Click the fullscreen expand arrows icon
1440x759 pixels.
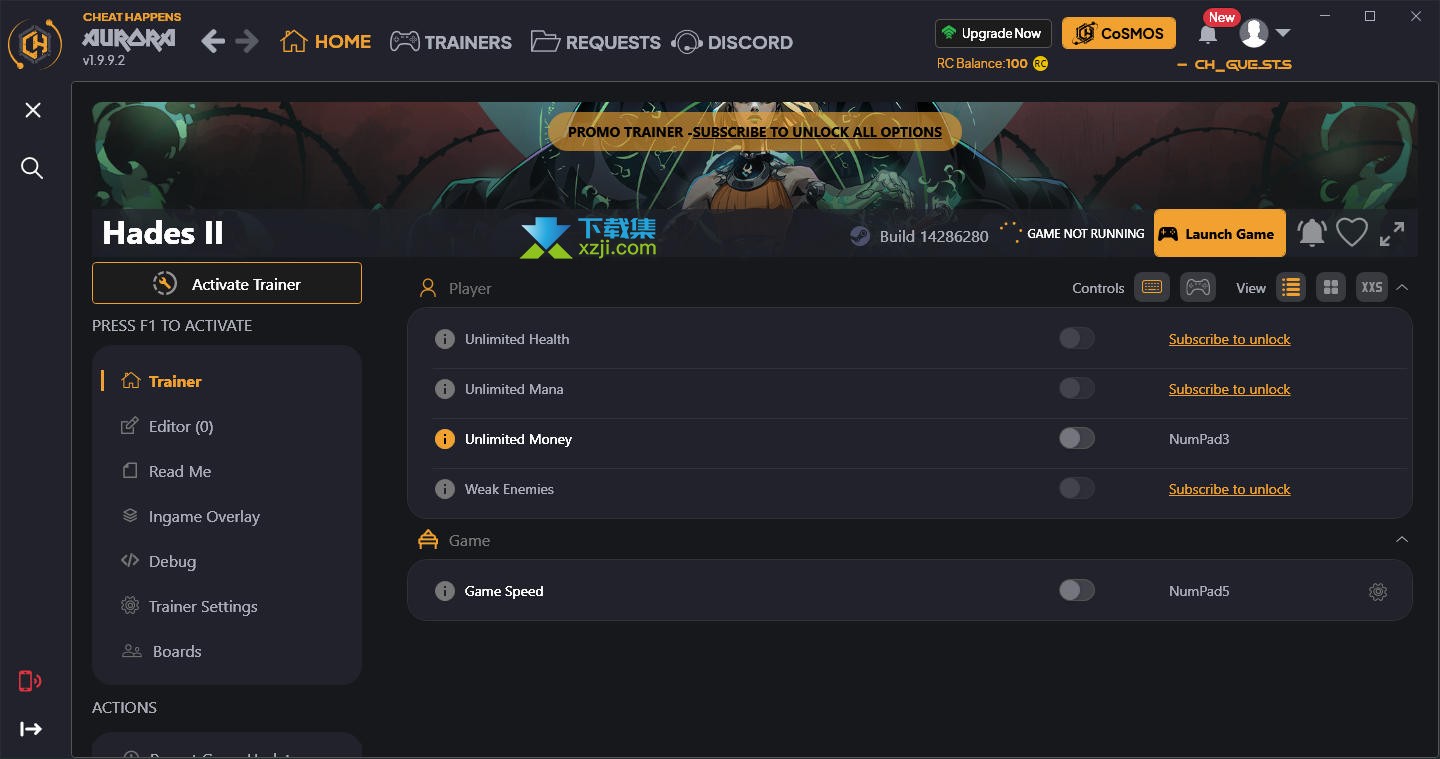(1392, 233)
